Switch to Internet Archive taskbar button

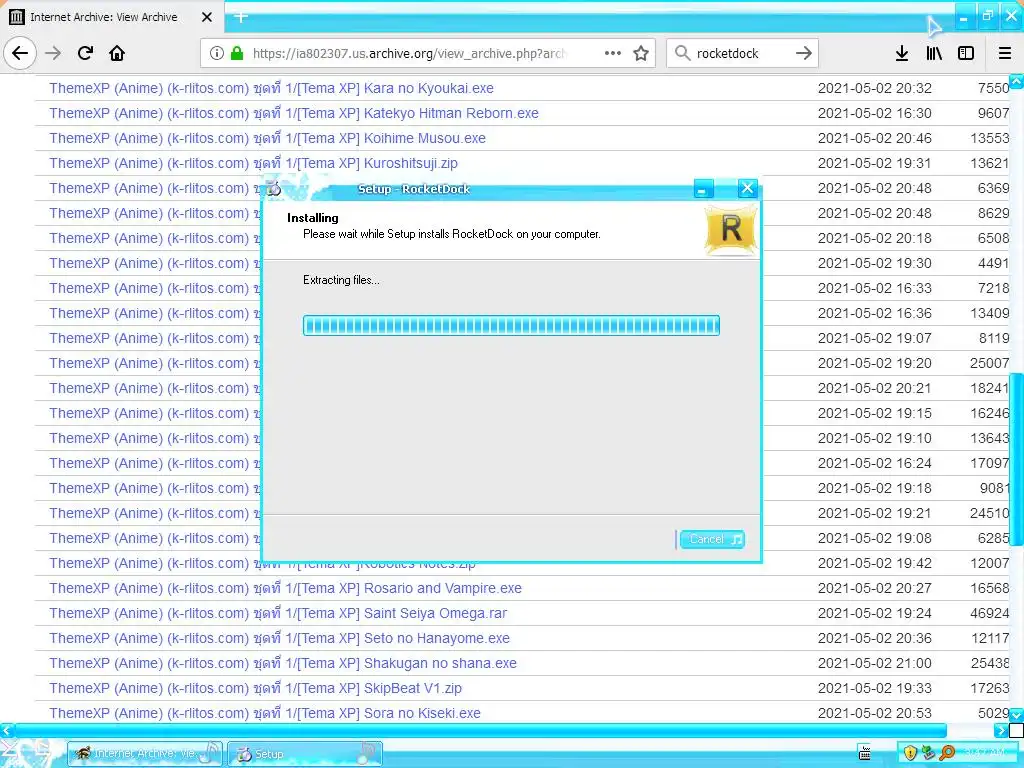point(145,754)
